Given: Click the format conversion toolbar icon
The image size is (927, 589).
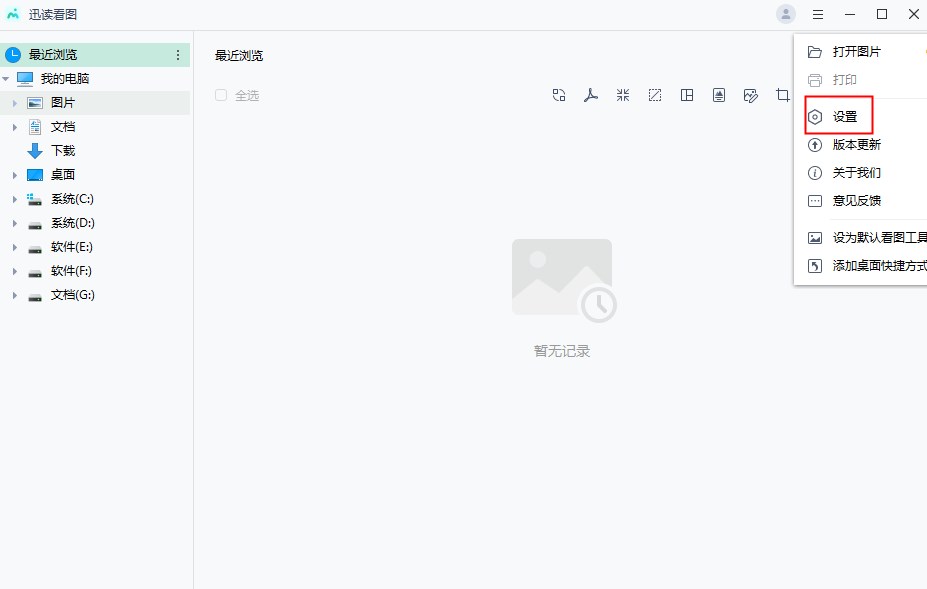Looking at the screenshot, I should [559, 95].
